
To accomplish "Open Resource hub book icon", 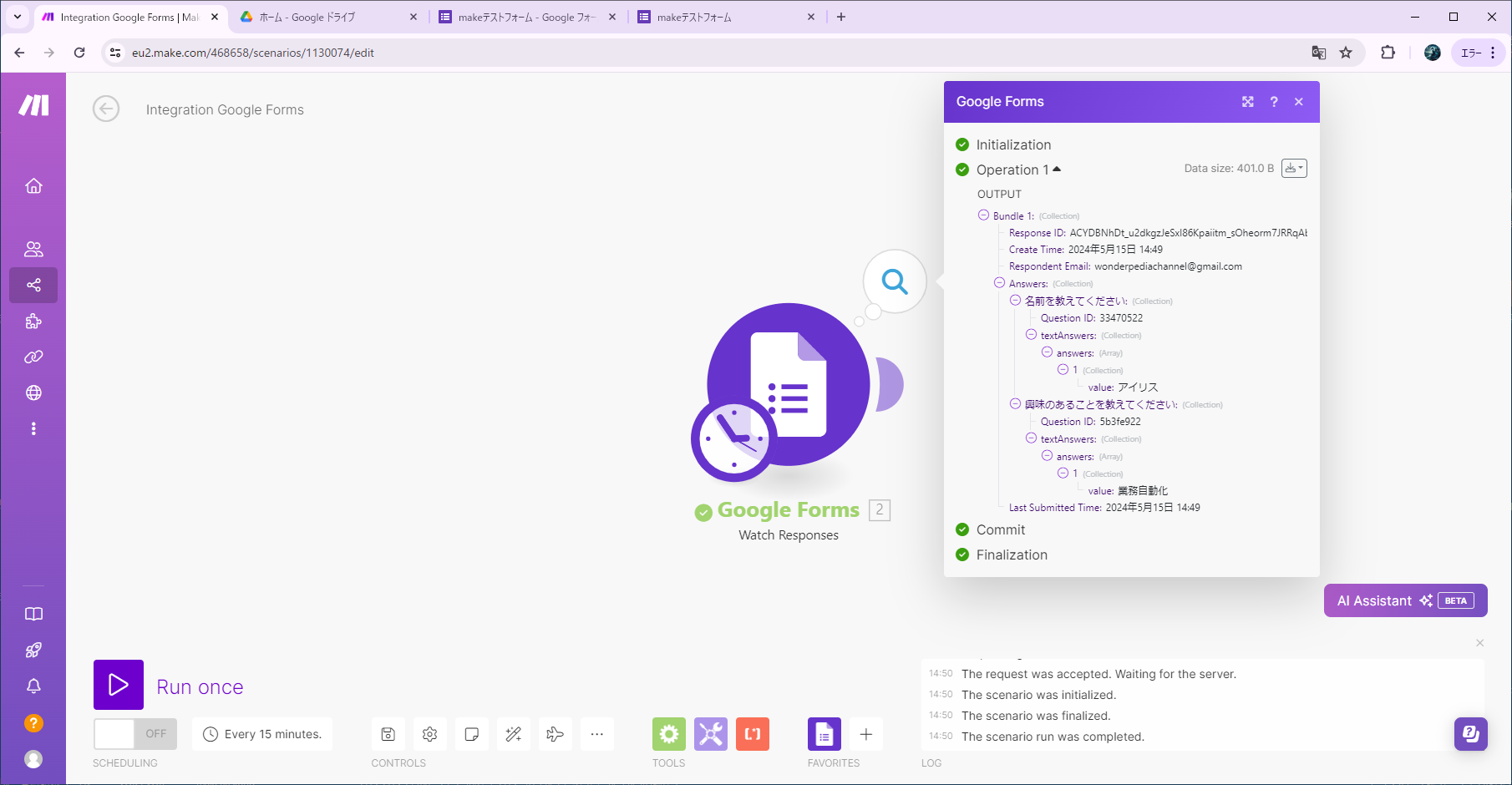I will 33,614.
